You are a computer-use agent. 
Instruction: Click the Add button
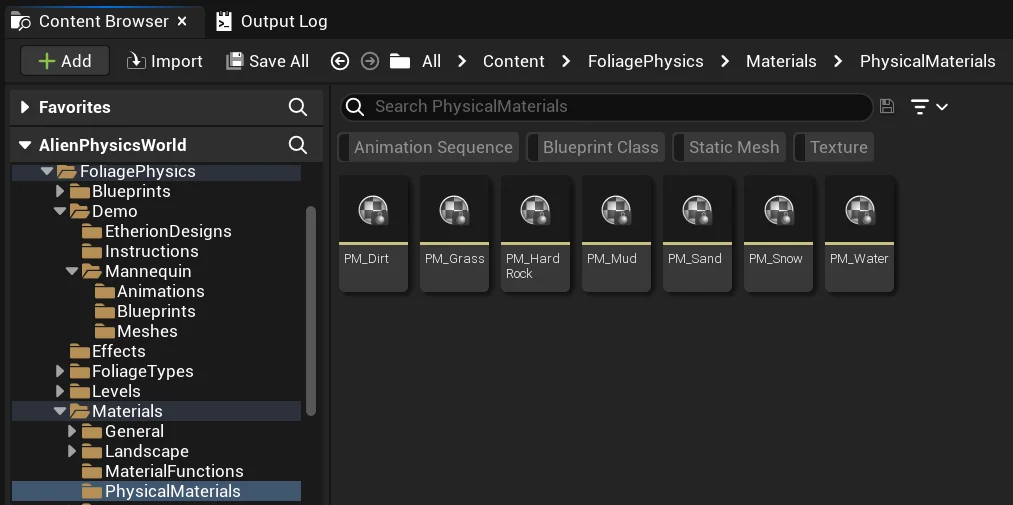pos(66,61)
